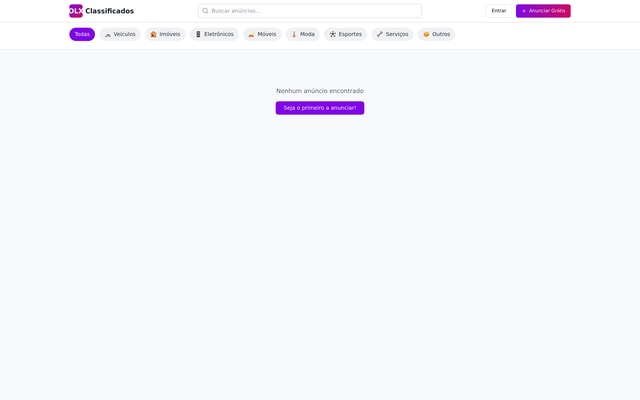Click the clothing icon for Moda
The image size is (640, 400).
tap(294, 34)
